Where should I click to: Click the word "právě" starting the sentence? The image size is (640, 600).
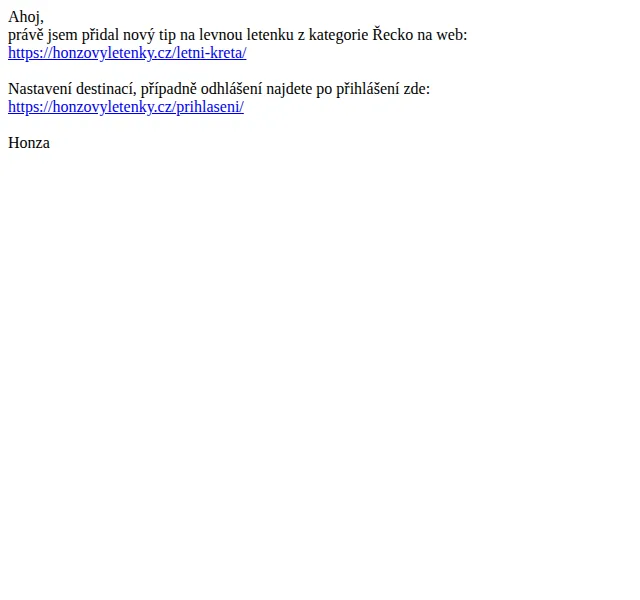pyautogui.click(x=26, y=36)
